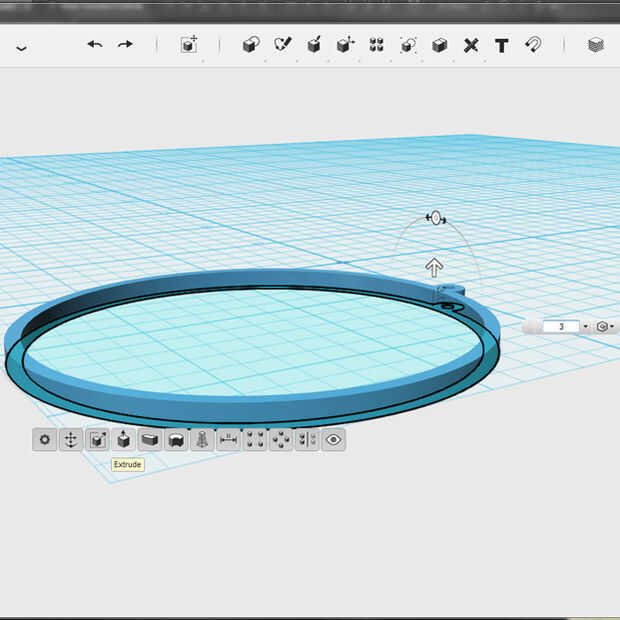Screen dimensions: 620x620
Task: Click the Extrude tool in context toolbar
Action: pos(123,439)
